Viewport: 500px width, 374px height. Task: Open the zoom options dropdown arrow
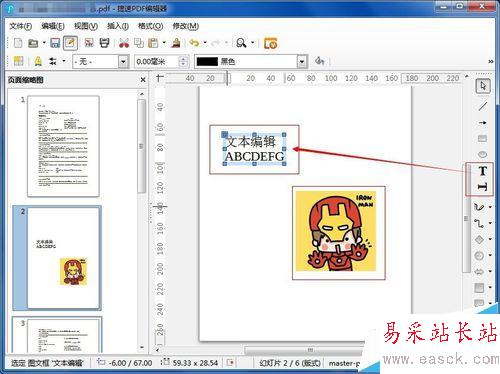[252, 43]
